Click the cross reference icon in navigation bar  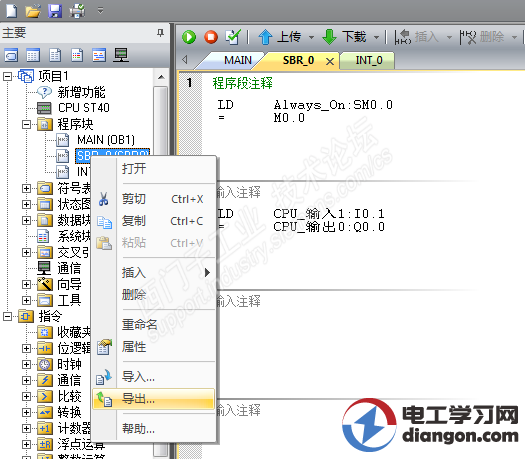pos(99,55)
